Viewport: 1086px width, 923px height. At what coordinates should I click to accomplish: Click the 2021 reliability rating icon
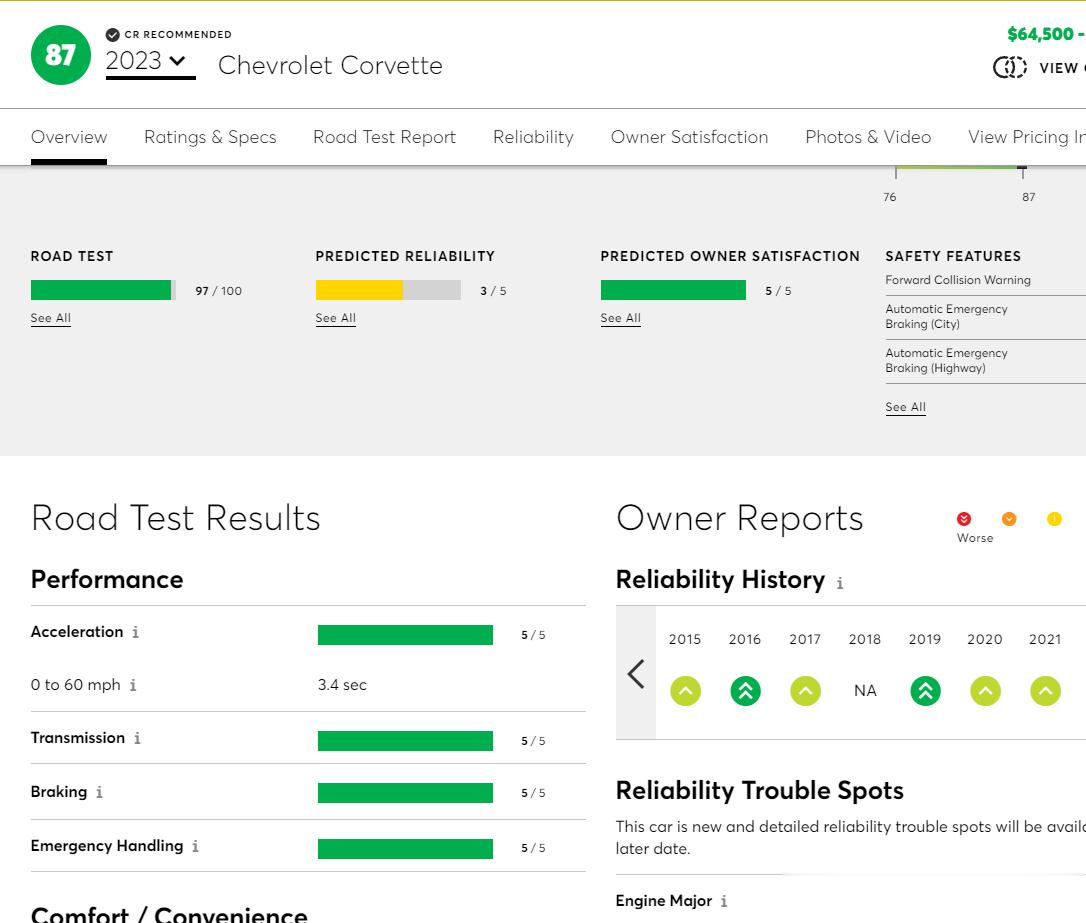tap(1045, 691)
